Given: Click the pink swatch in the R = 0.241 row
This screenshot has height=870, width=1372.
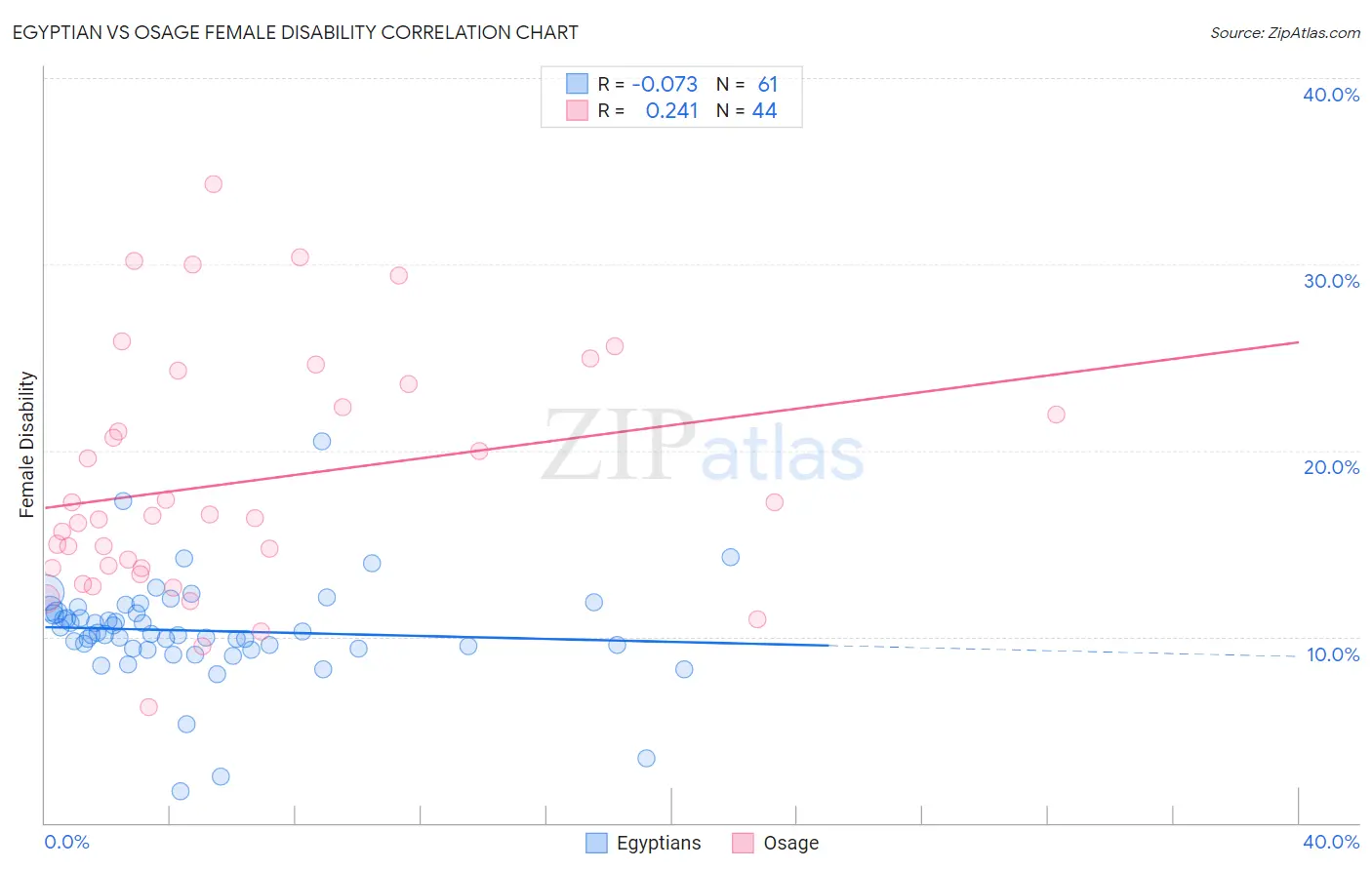Looking at the screenshot, I should 578,110.
